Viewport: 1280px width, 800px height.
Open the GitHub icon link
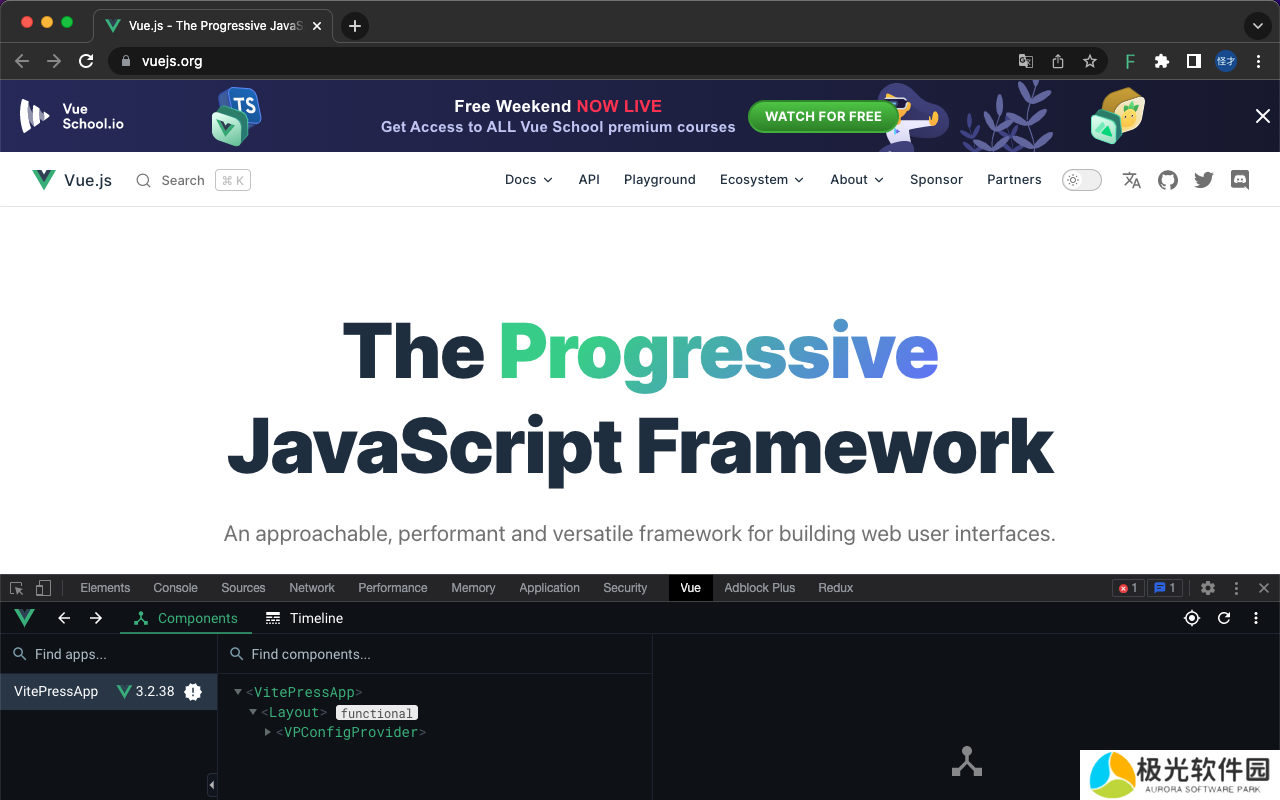[1168, 180]
